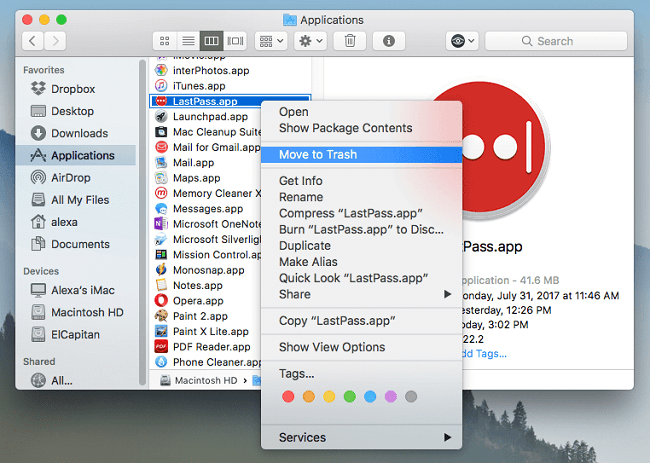Choose Quick Look "LastPass.app"
650x463 pixels.
(361, 278)
